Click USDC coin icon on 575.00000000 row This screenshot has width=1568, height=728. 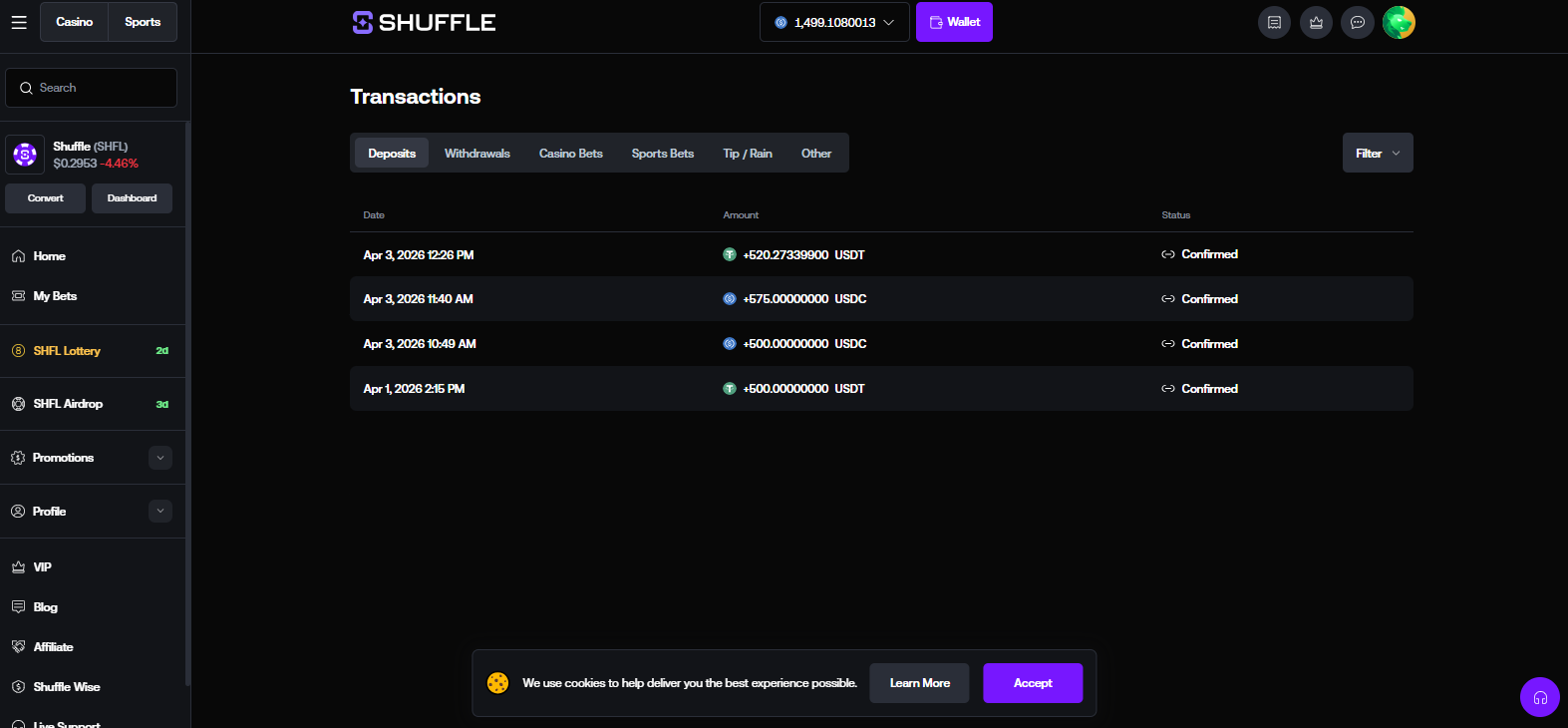click(730, 299)
